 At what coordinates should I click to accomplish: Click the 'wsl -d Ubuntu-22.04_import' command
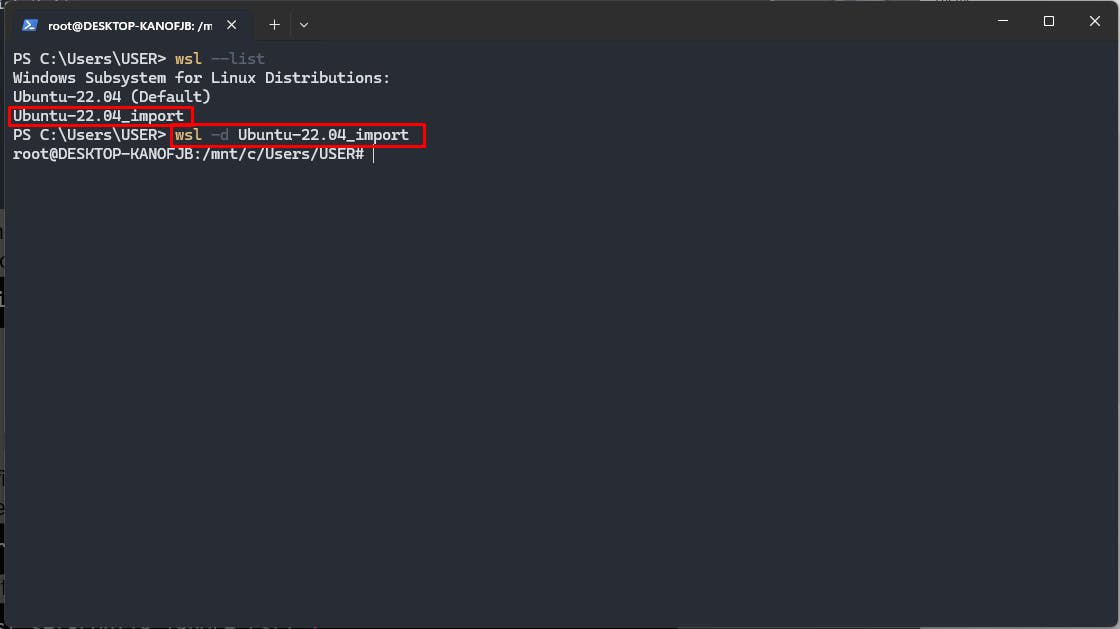292,135
